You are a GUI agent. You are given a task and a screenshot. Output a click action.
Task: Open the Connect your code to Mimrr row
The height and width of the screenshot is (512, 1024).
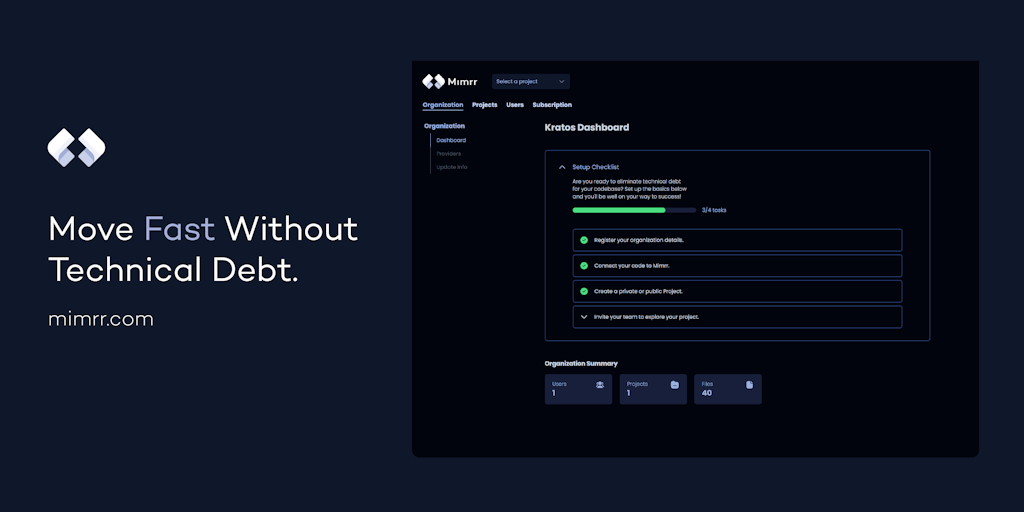coord(737,266)
